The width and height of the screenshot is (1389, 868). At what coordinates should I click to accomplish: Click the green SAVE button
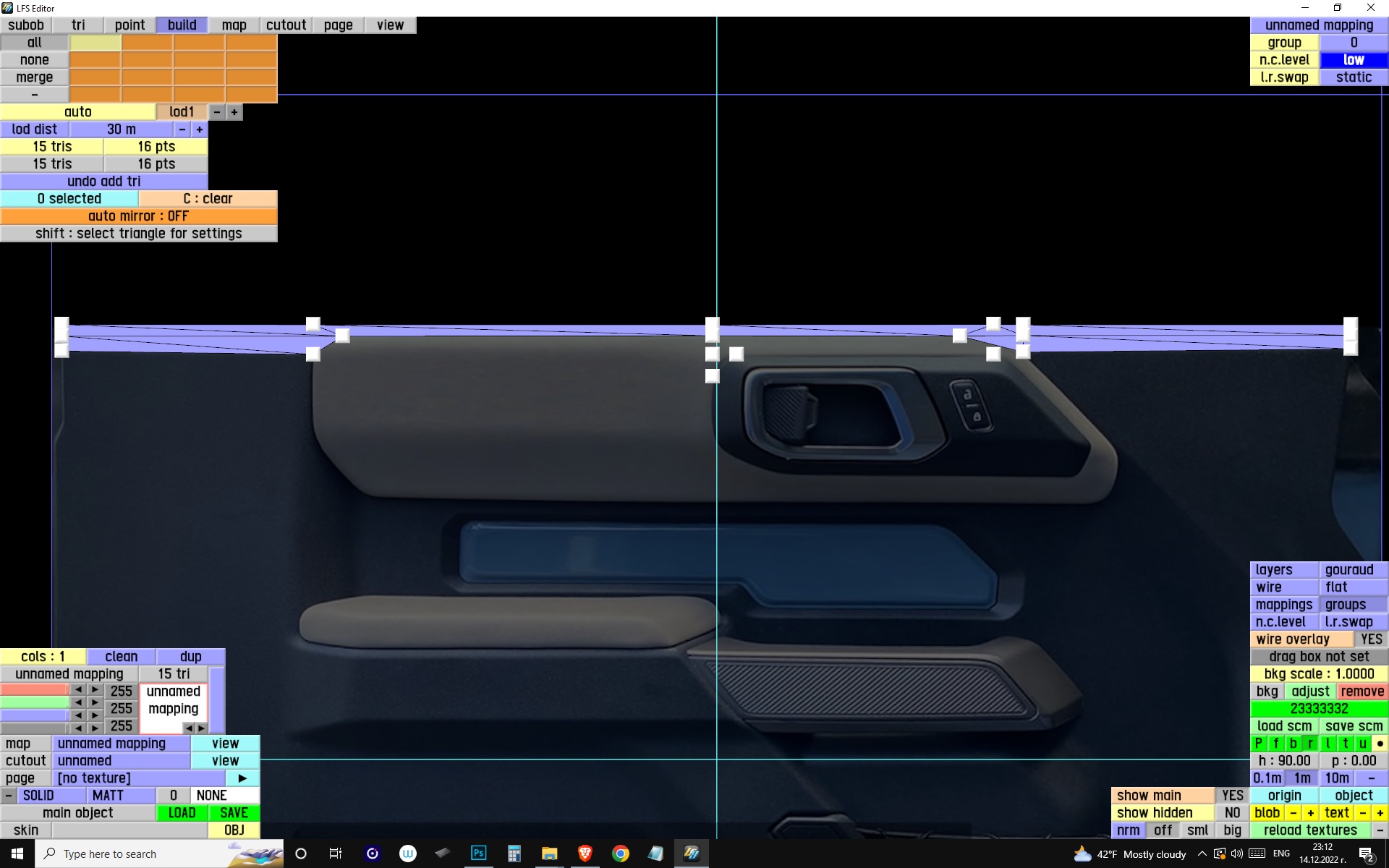coord(234,813)
